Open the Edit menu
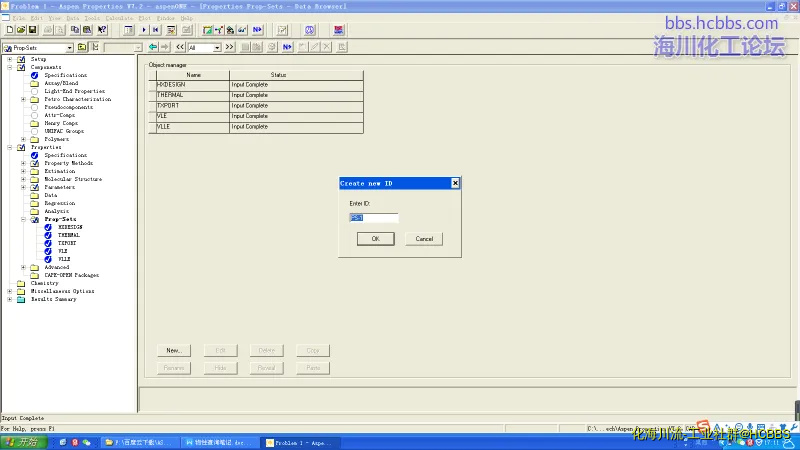The height and width of the screenshot is (450, 800). click(x=37, y=18)
